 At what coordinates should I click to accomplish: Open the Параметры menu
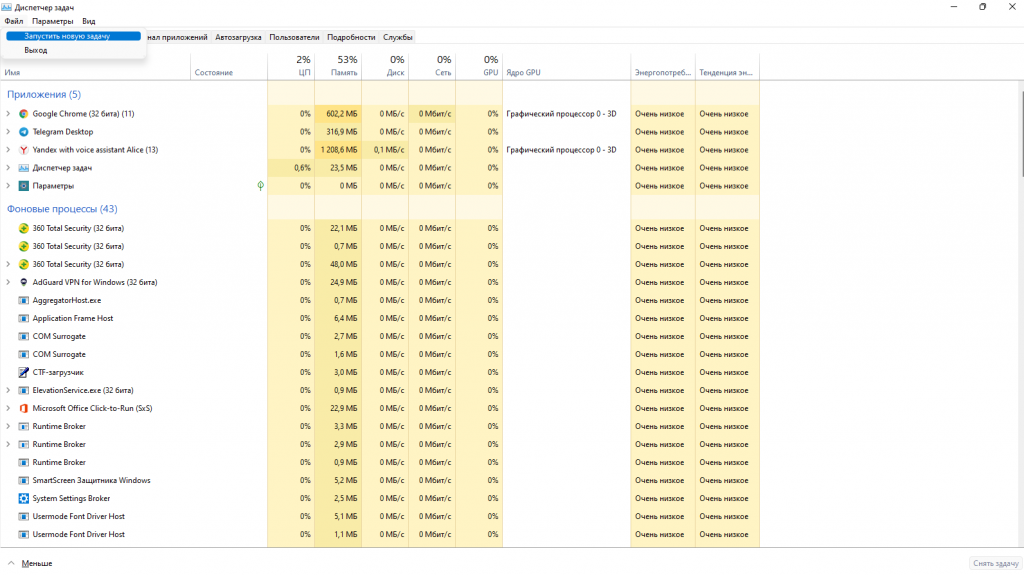pyautogui.click(x=52, y=21)
